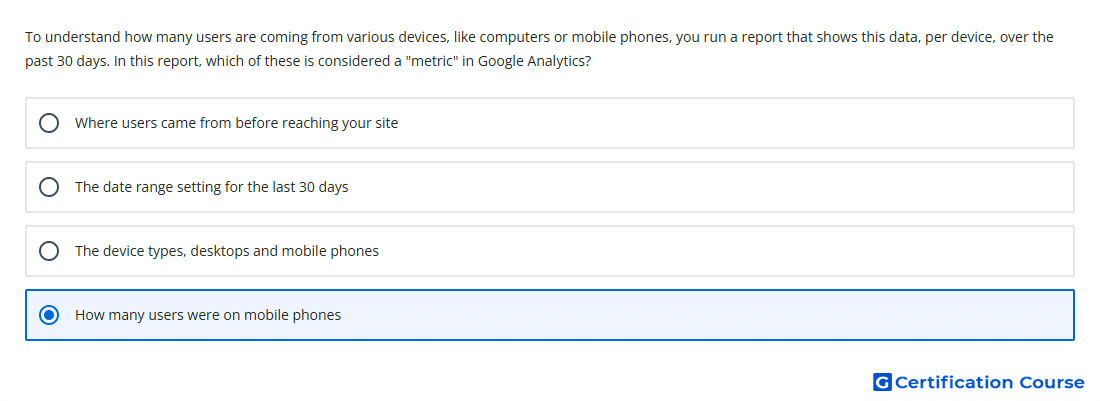The width and height of the screenshot is (1100, 401).
Task: Select radio button for date range option
Action: [49, 187]
